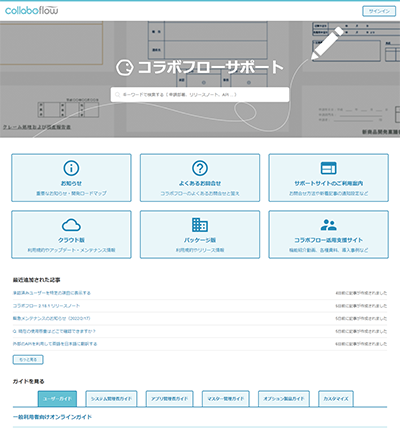
Task: Click the round mascot icon beside コラボフローサポート
Action: click(x=125, y=68)
